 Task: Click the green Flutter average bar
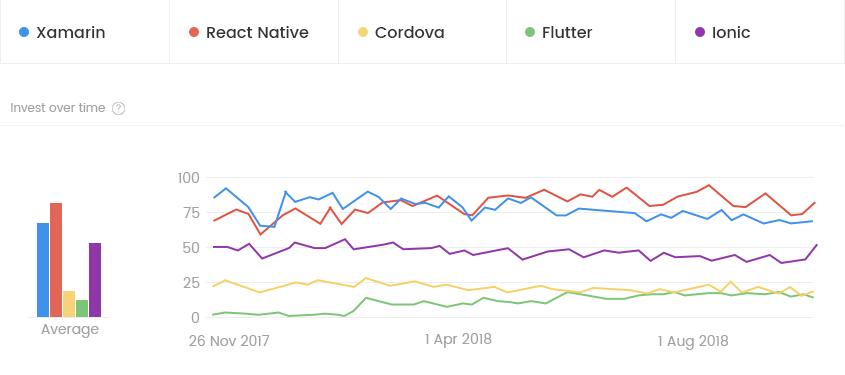[82, 308]
